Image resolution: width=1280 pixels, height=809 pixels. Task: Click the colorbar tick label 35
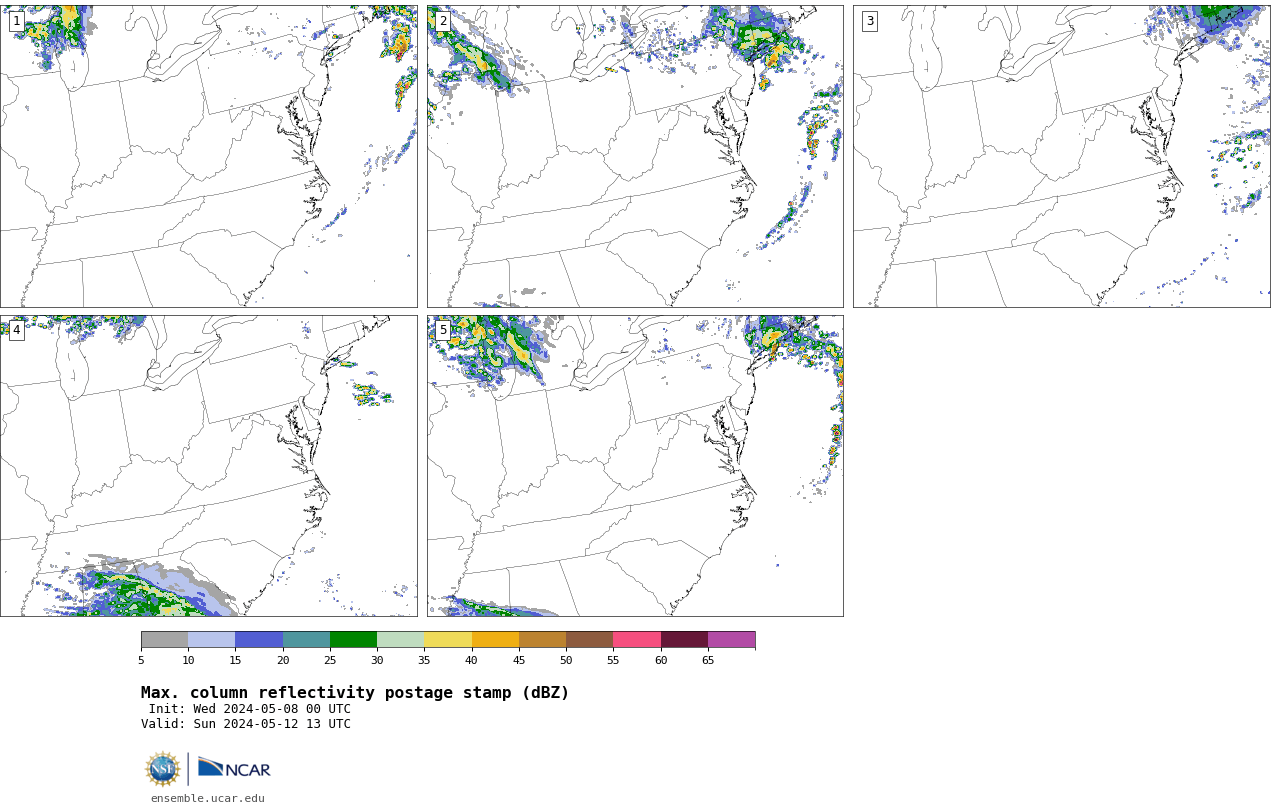tap(424, 660)
